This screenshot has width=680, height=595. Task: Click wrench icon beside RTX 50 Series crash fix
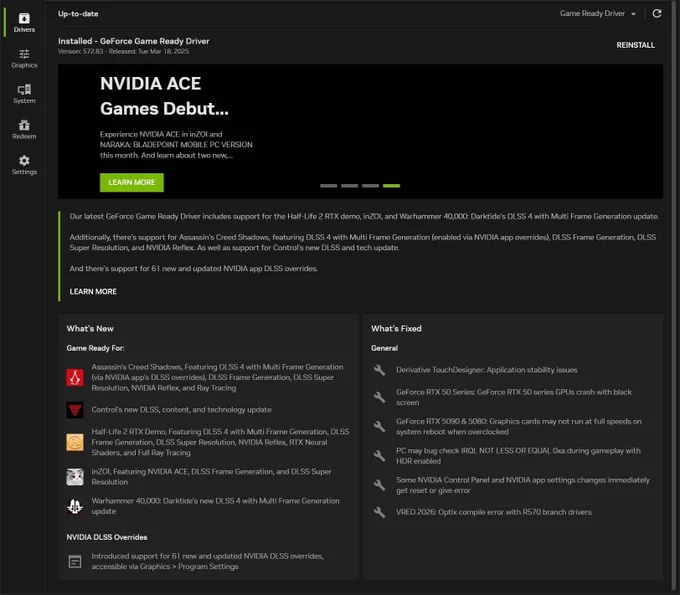(x=379, y=397)
